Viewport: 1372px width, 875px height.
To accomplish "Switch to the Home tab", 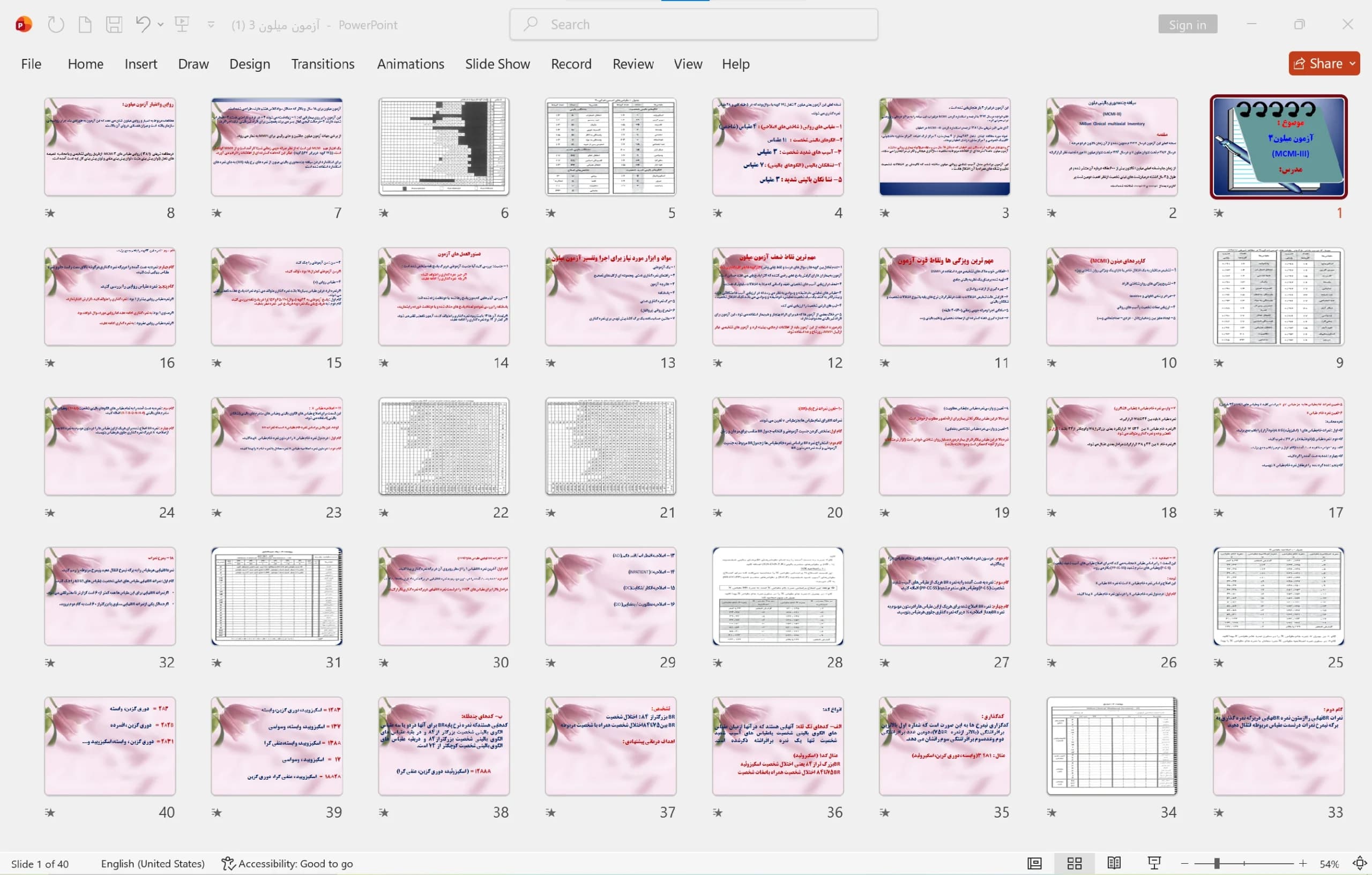I will [x=85, y=64].
